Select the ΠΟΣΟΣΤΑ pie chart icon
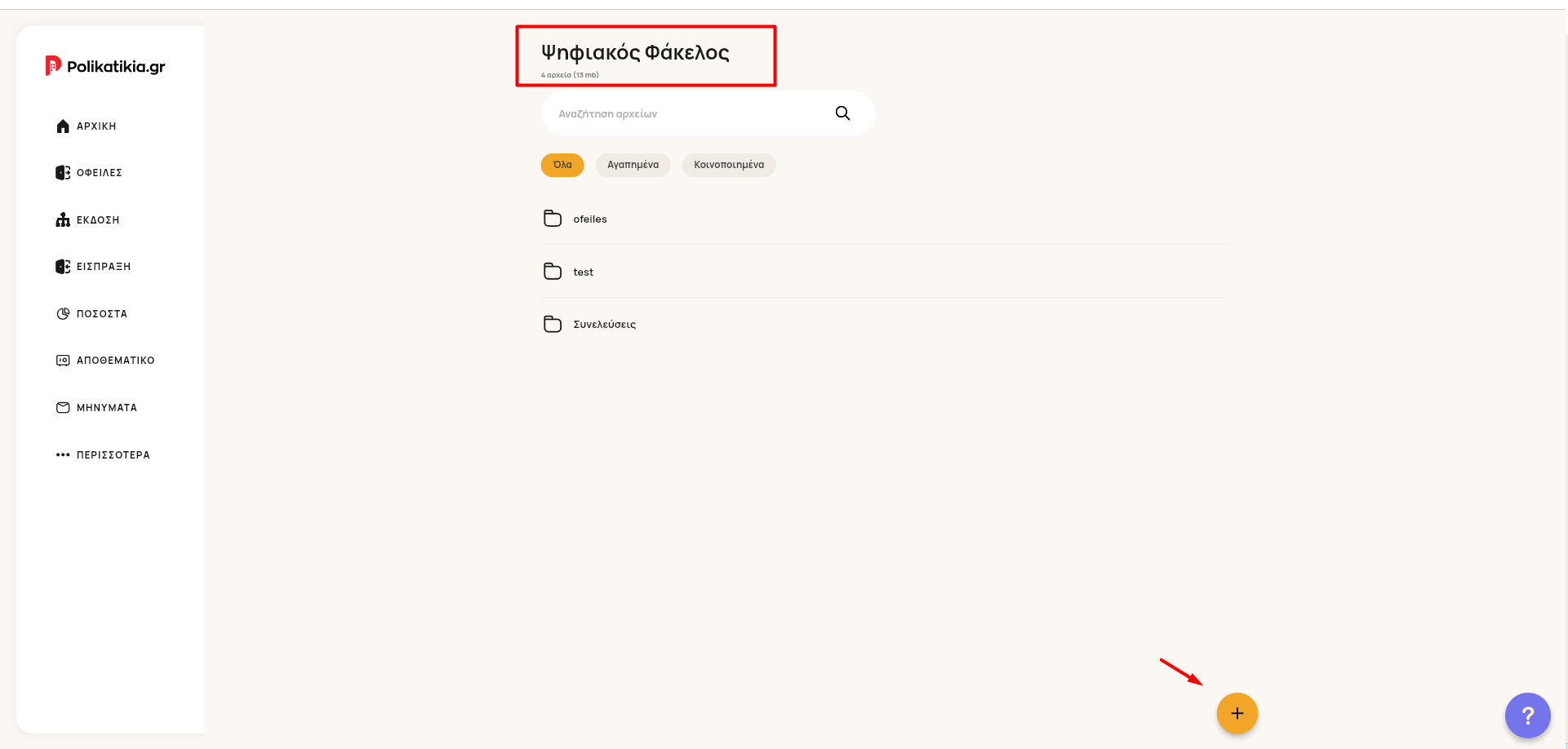The height and width of the screenshot is (749, 1568). point(63,313)
